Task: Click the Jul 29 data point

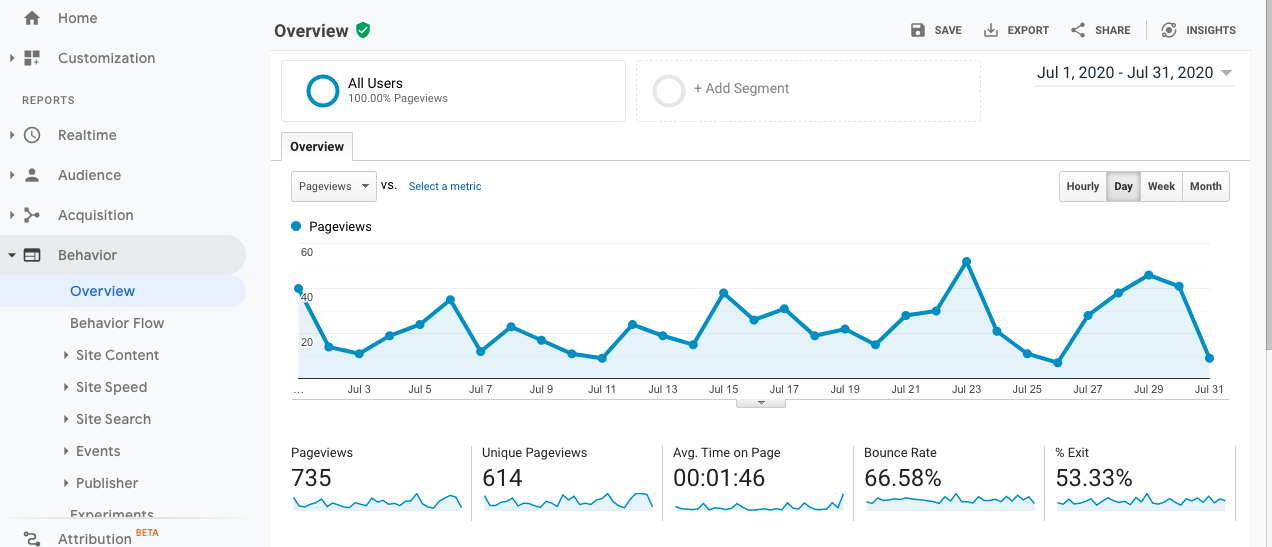Action: pyautogui.click(x=1148, y=274)
